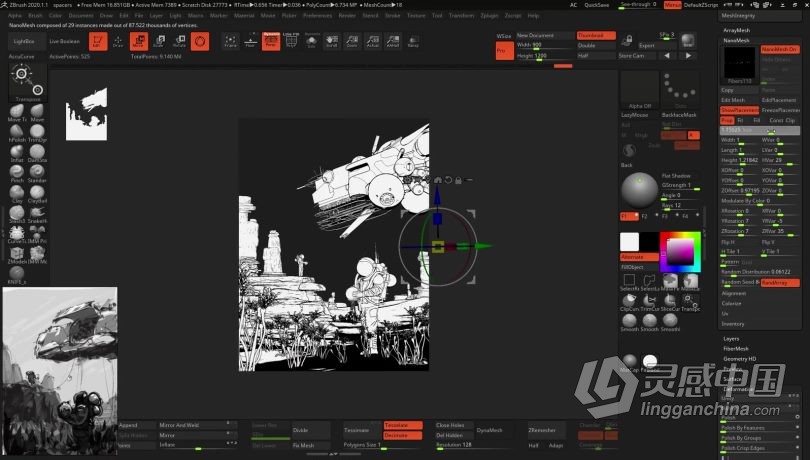Toggle the Alternate color button
Viewport: 810px width, 460px height.
(x=640, y=257)
